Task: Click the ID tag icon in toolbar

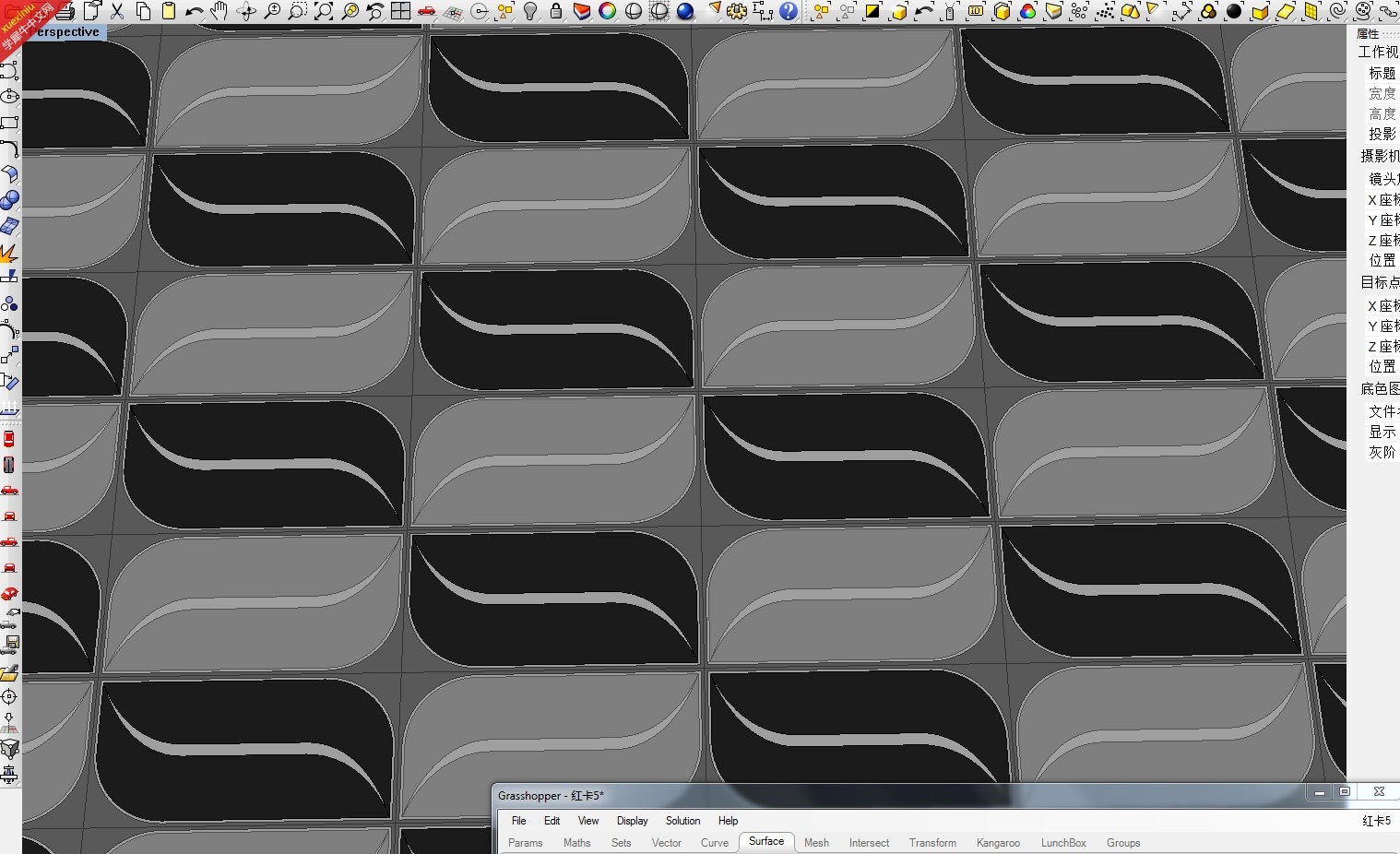Action: [976, 11]
